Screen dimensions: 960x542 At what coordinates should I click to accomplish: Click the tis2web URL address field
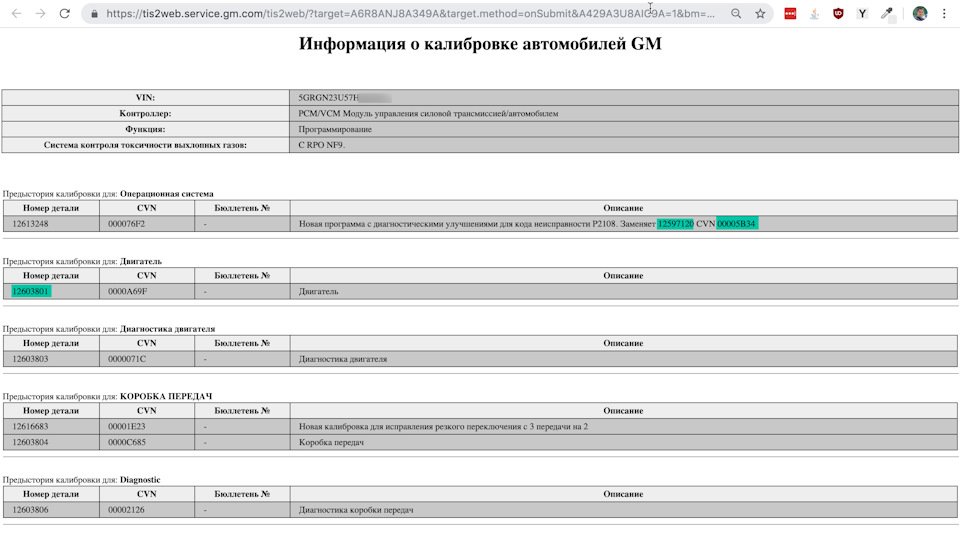(410, 13)
